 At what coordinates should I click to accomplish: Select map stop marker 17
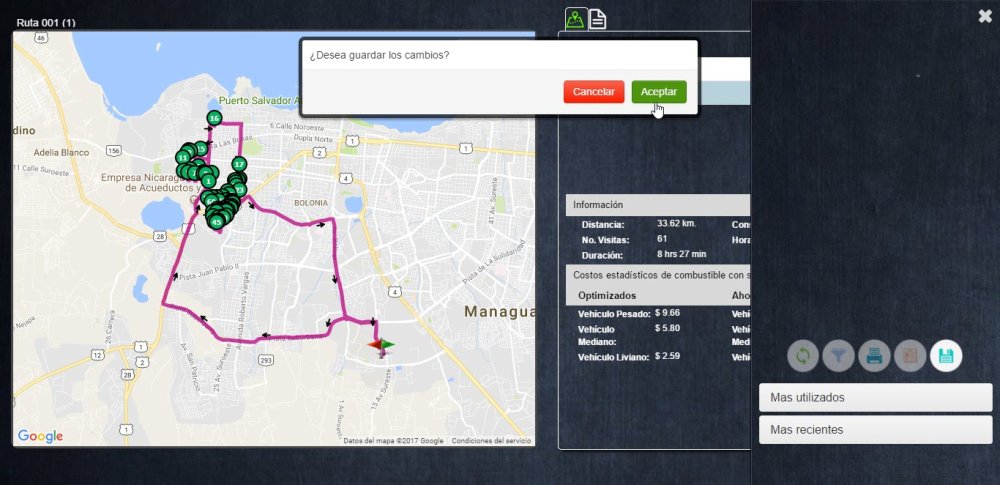tap(239, 164)
